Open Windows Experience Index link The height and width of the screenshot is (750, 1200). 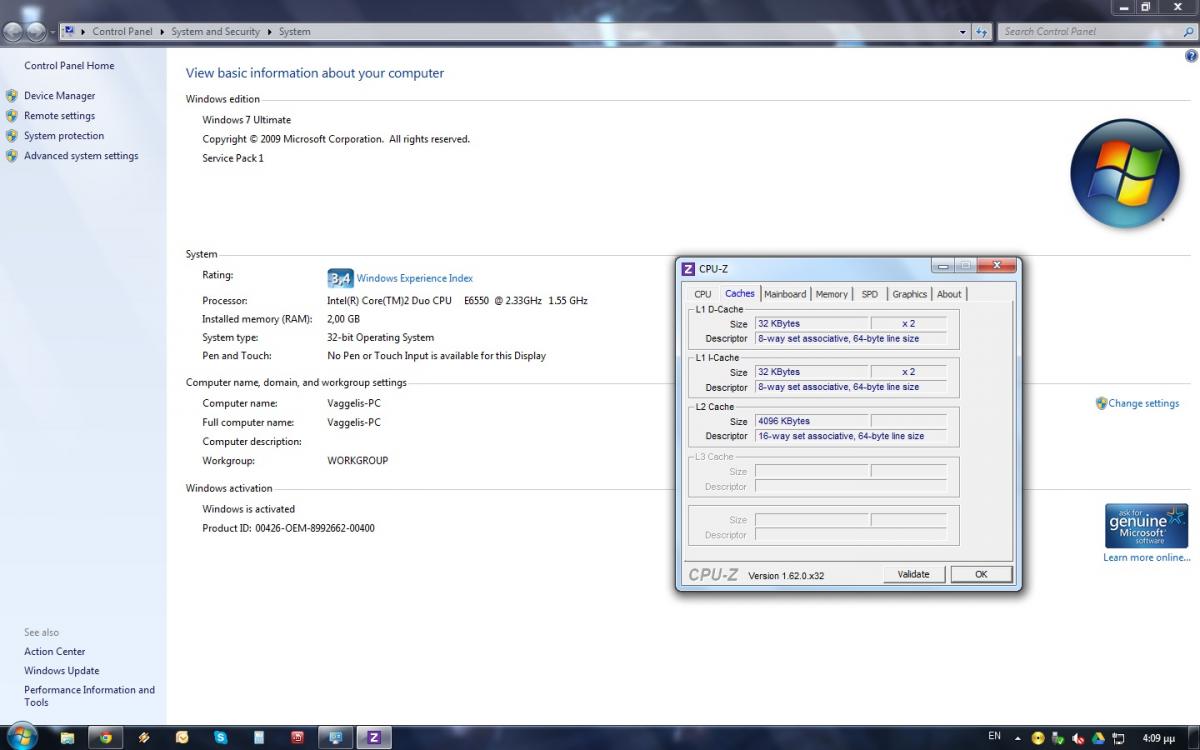click(x=415, y=278)
